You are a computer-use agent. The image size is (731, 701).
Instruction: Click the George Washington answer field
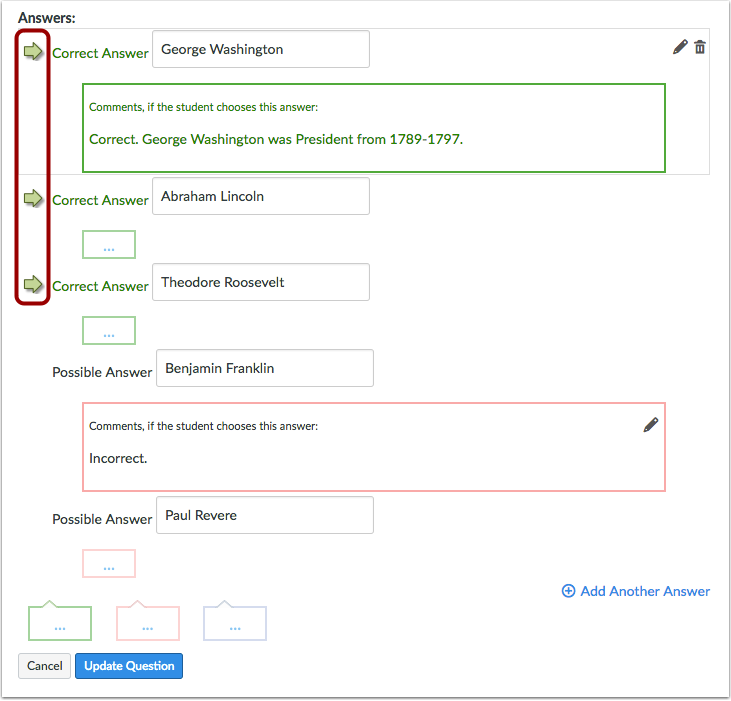click(261, 49)
